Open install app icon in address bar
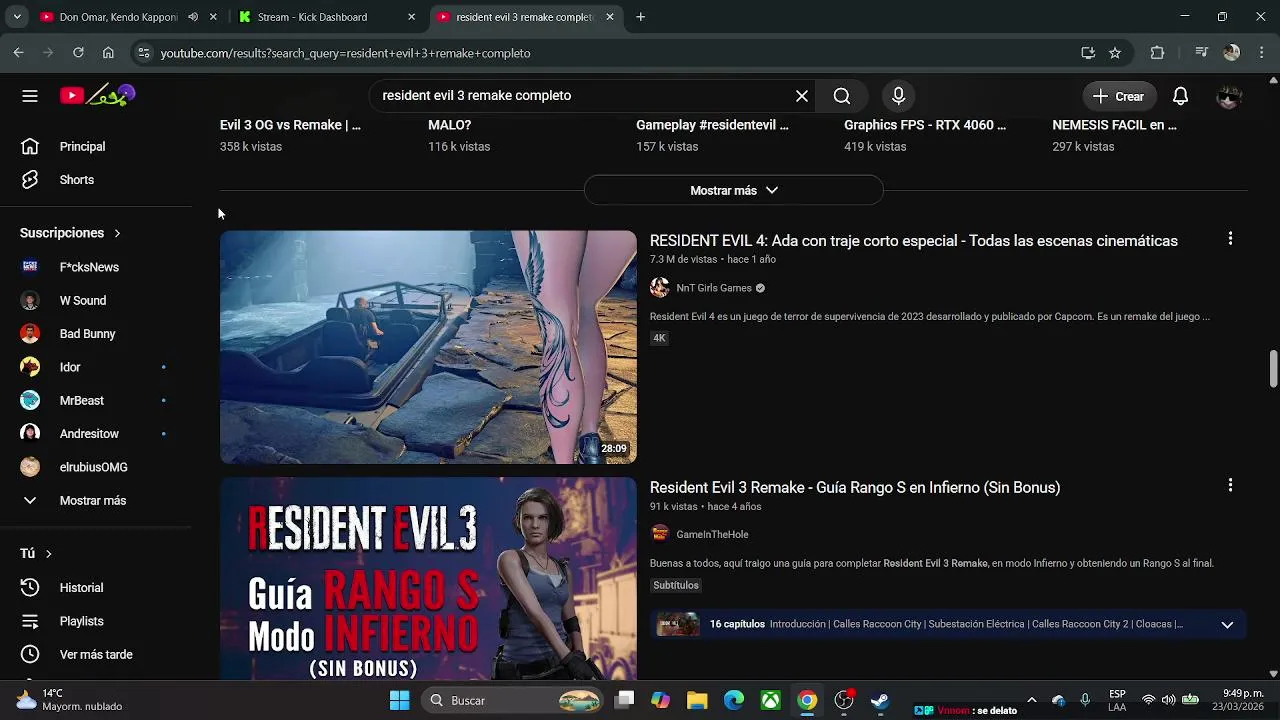 point(1088,53)
